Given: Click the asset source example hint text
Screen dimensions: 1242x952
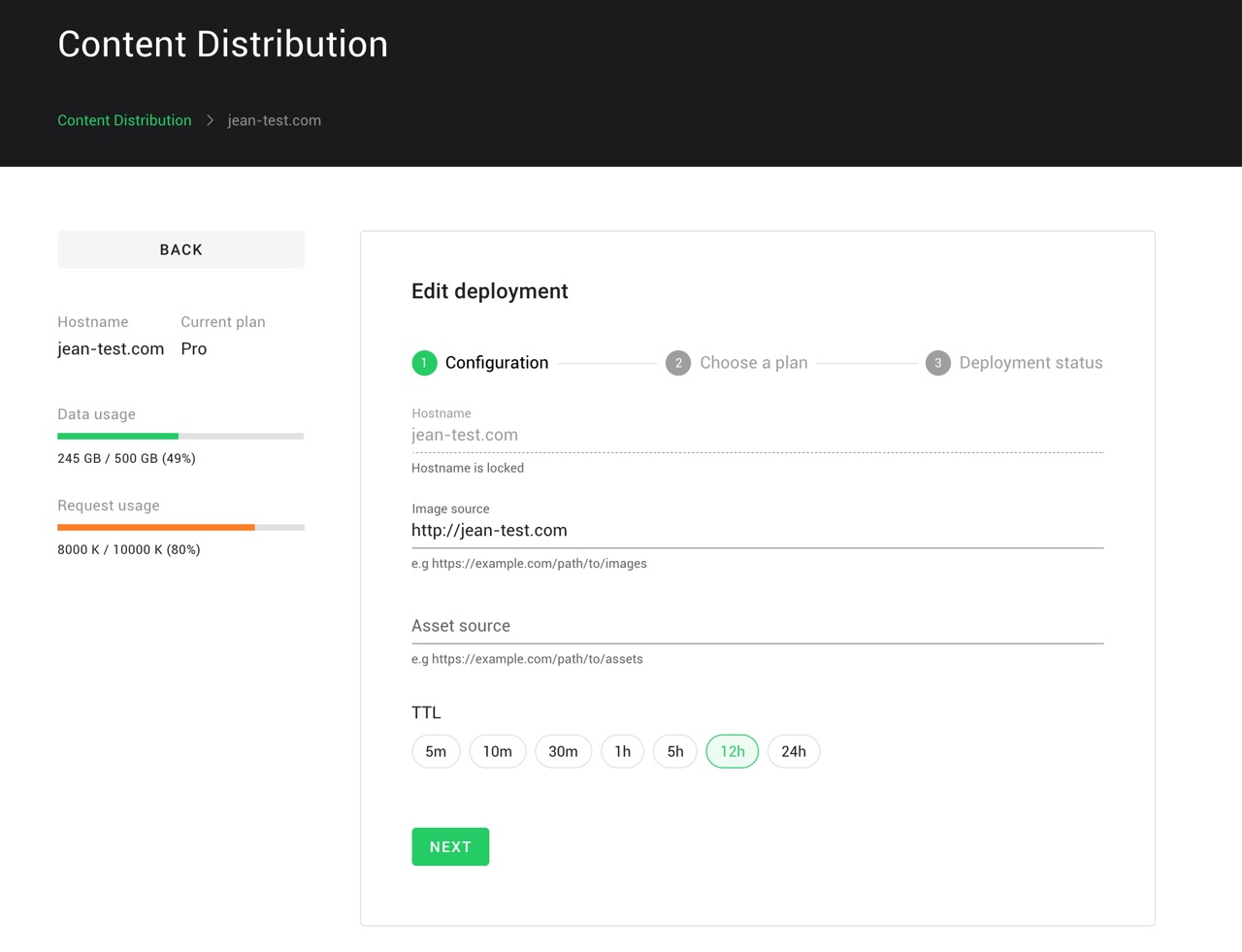Looking at the screenshot, I should 527,659.
